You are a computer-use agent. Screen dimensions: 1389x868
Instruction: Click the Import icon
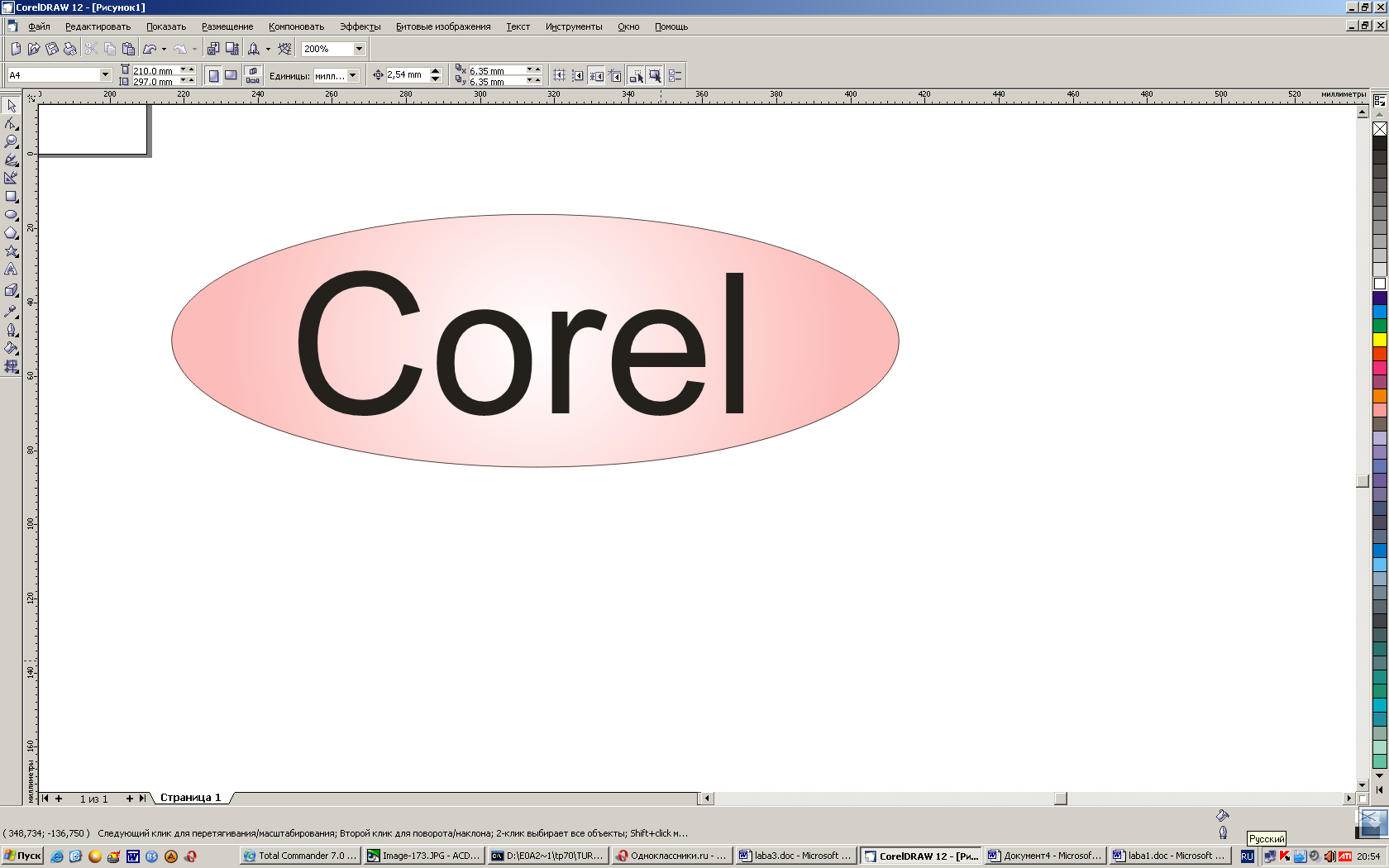tap(213, 49)
